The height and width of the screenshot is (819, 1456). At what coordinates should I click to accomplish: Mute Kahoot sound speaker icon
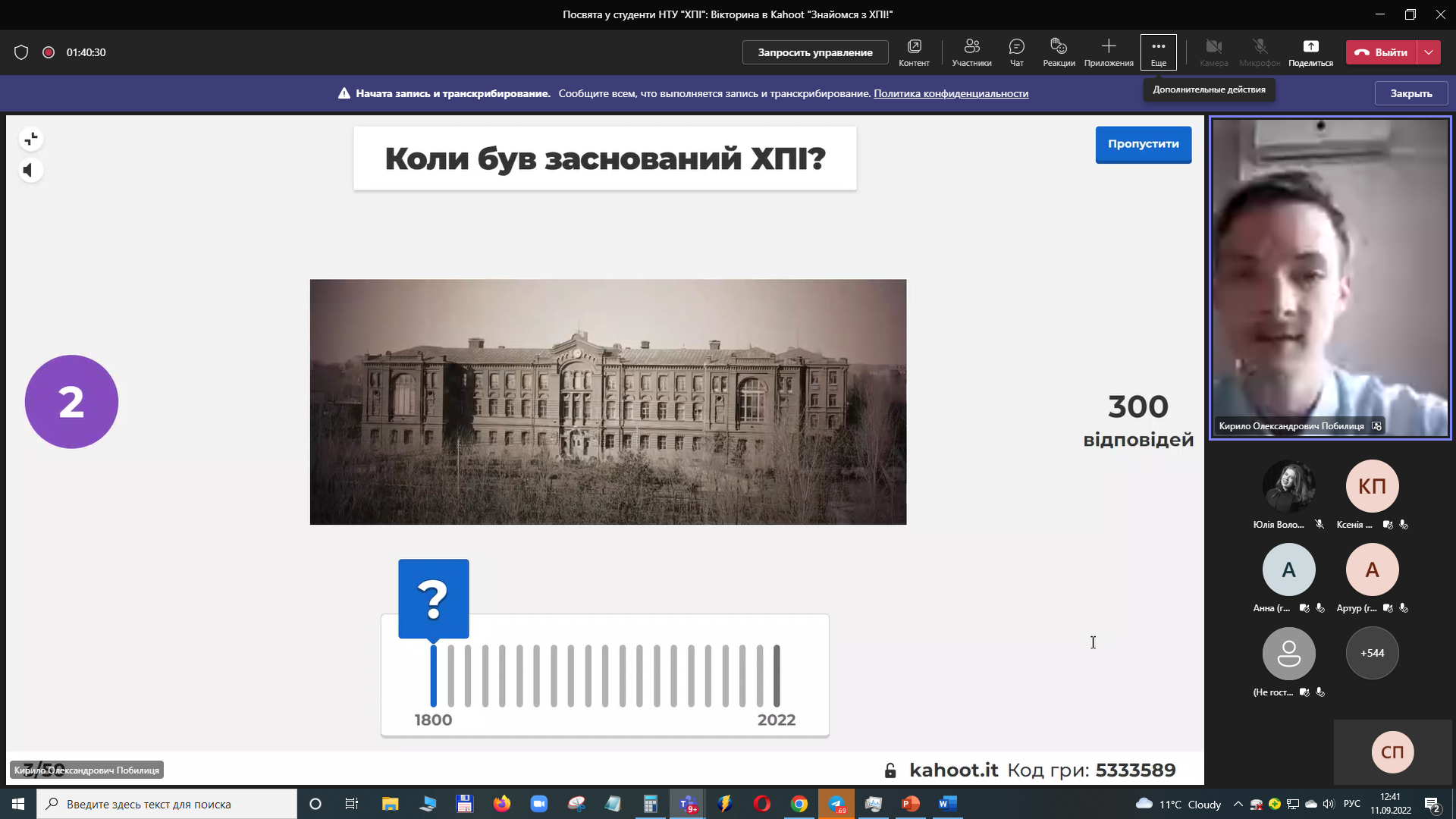31,171
